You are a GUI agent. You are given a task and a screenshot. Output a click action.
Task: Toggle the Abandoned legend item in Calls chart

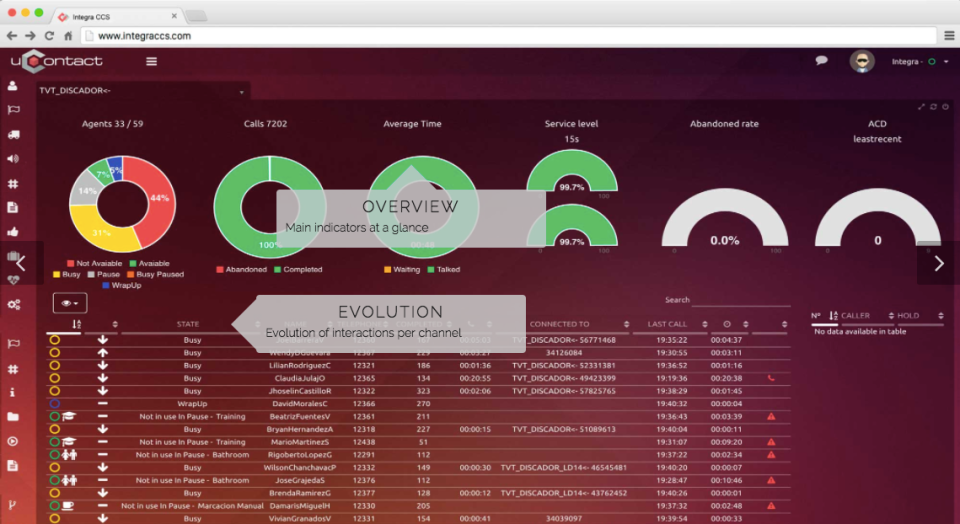pos(241,269)
